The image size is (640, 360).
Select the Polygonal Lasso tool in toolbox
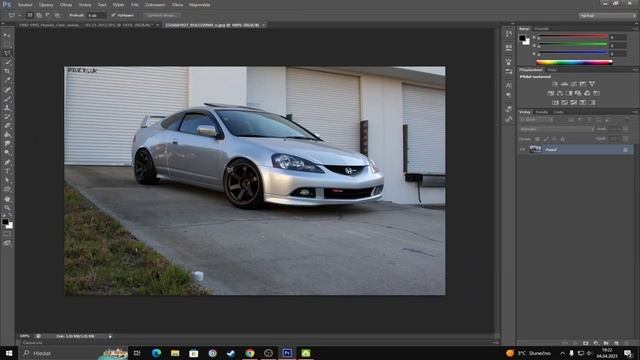[x=7, y=53]
